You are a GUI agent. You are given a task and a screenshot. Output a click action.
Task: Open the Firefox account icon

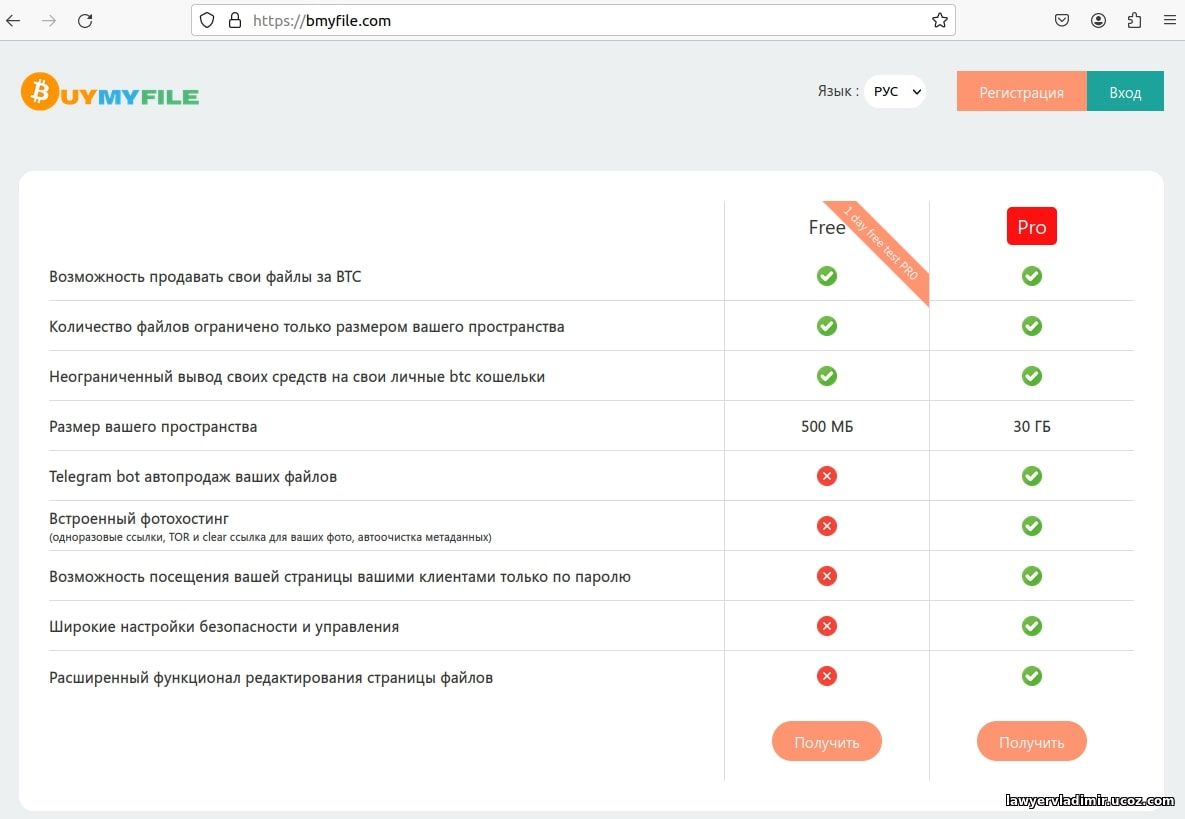[1098, 20]
